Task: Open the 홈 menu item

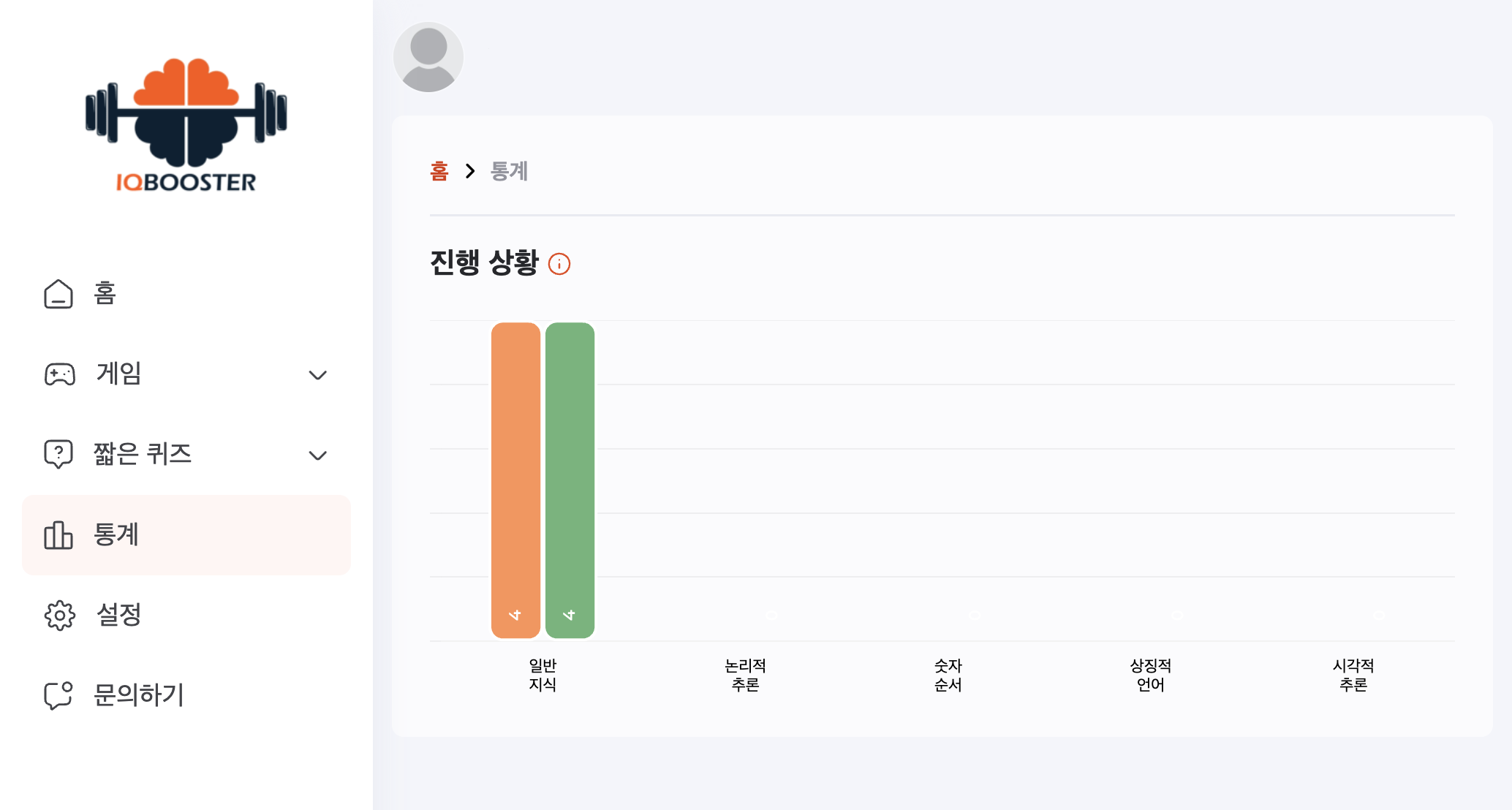Action: (105, 294)
